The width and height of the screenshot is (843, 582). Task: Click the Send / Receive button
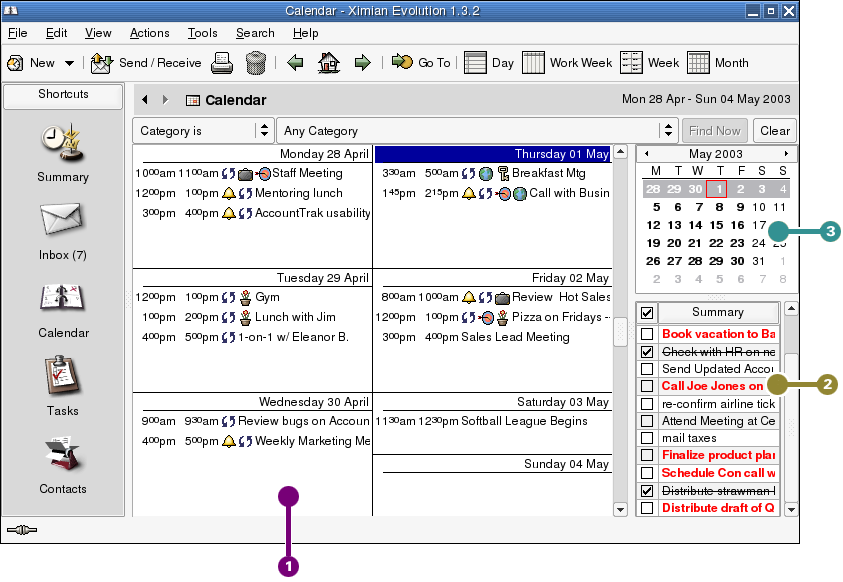click(146, 63)
